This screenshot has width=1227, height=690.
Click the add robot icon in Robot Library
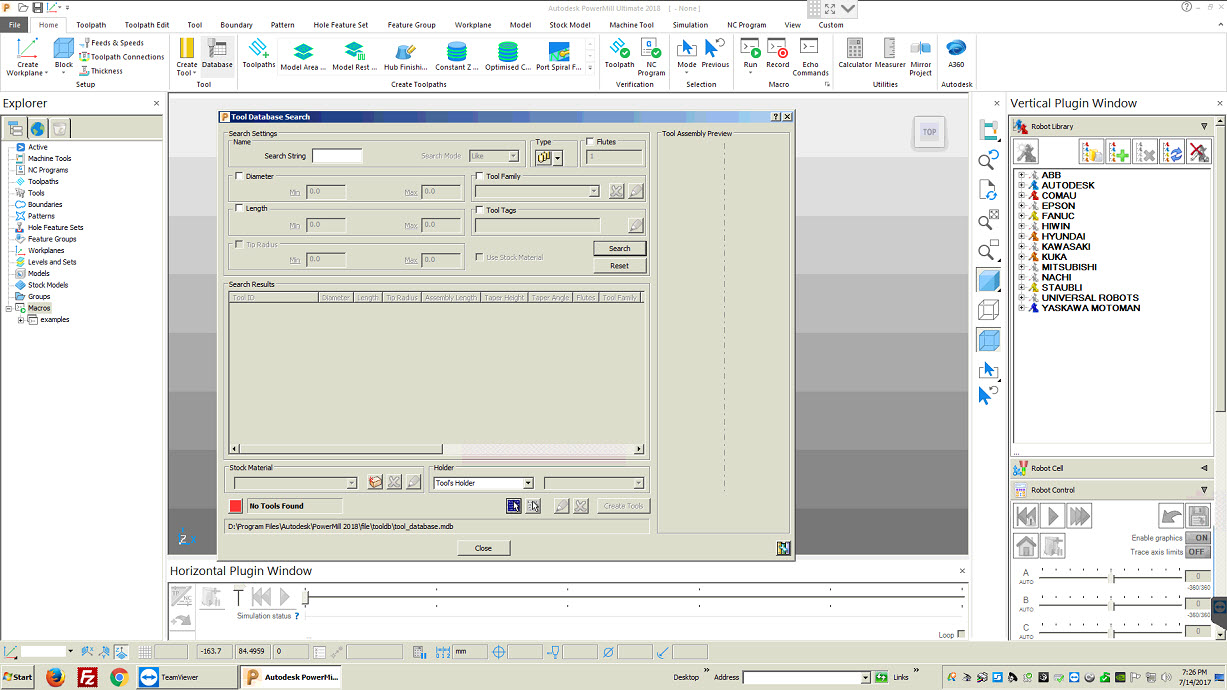click(1118, 151)
